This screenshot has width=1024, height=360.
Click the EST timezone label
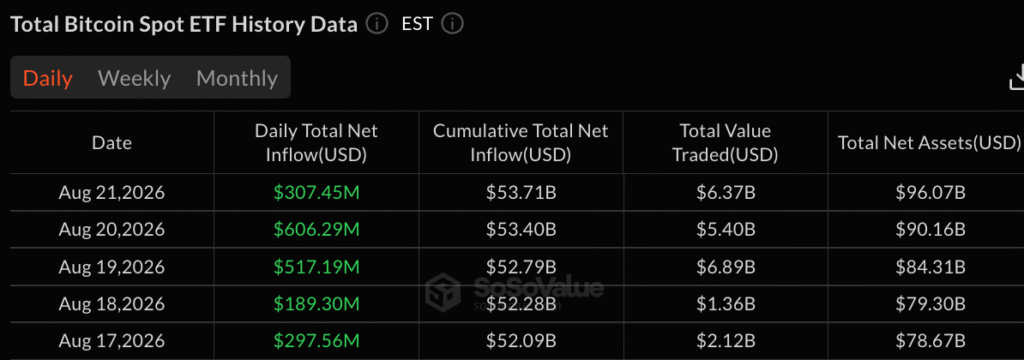[417, 24]
